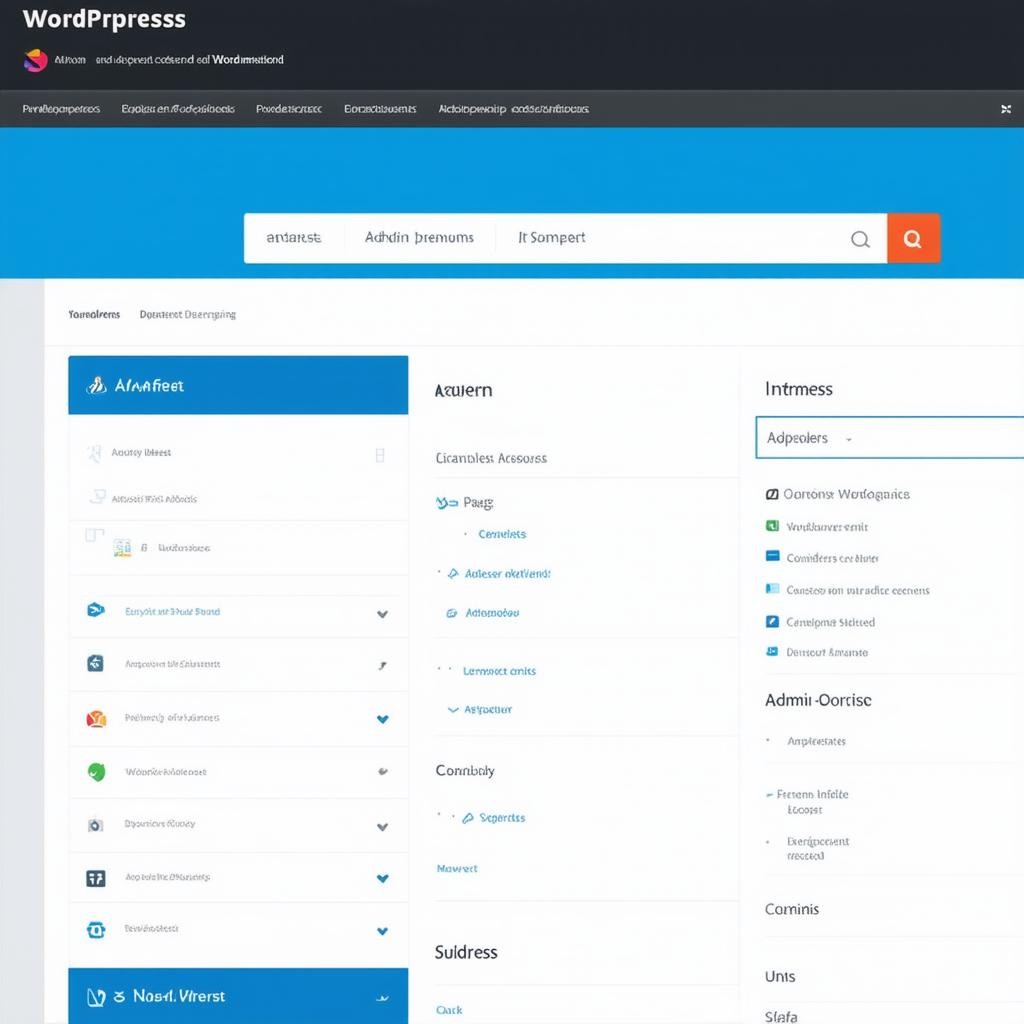The height and width of the screenshot is (1024, 1024).
Task: Select the Adhdin bremums search tab
Action: tap(419, 238)
